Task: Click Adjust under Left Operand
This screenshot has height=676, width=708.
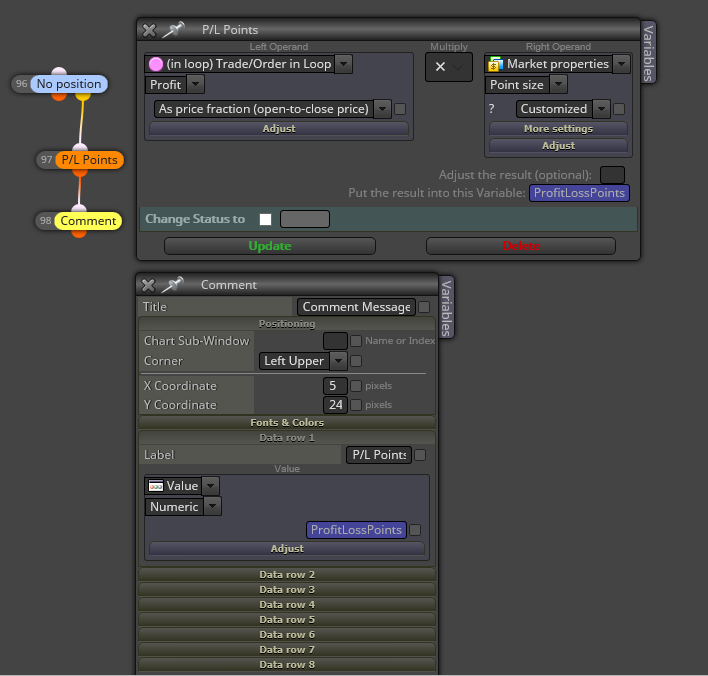Action: [x=279, y=129]
